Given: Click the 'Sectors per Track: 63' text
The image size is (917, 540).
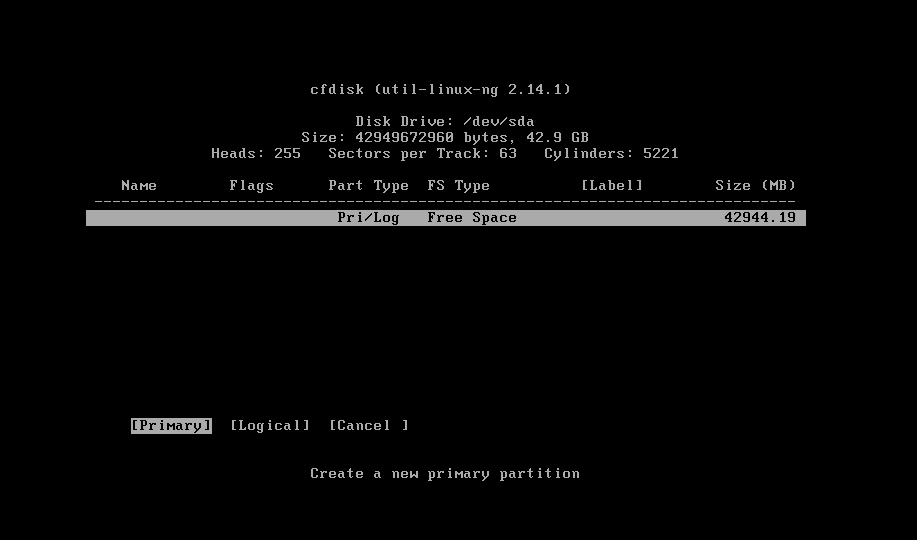Looking at the screenshot, I should pos(422,153).
